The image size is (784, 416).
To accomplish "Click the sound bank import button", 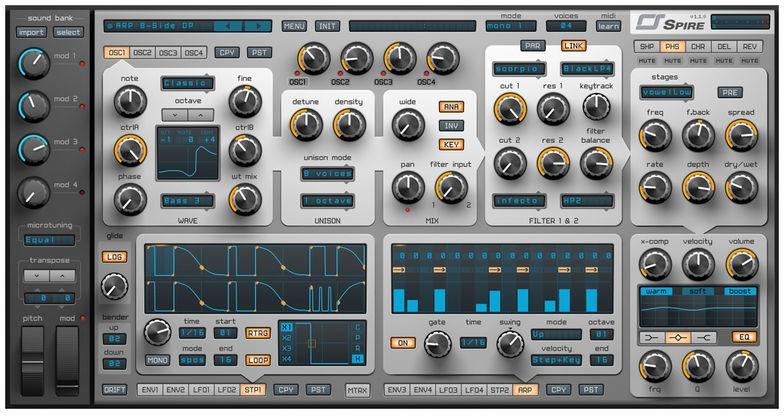I will [x=31, y=32].
